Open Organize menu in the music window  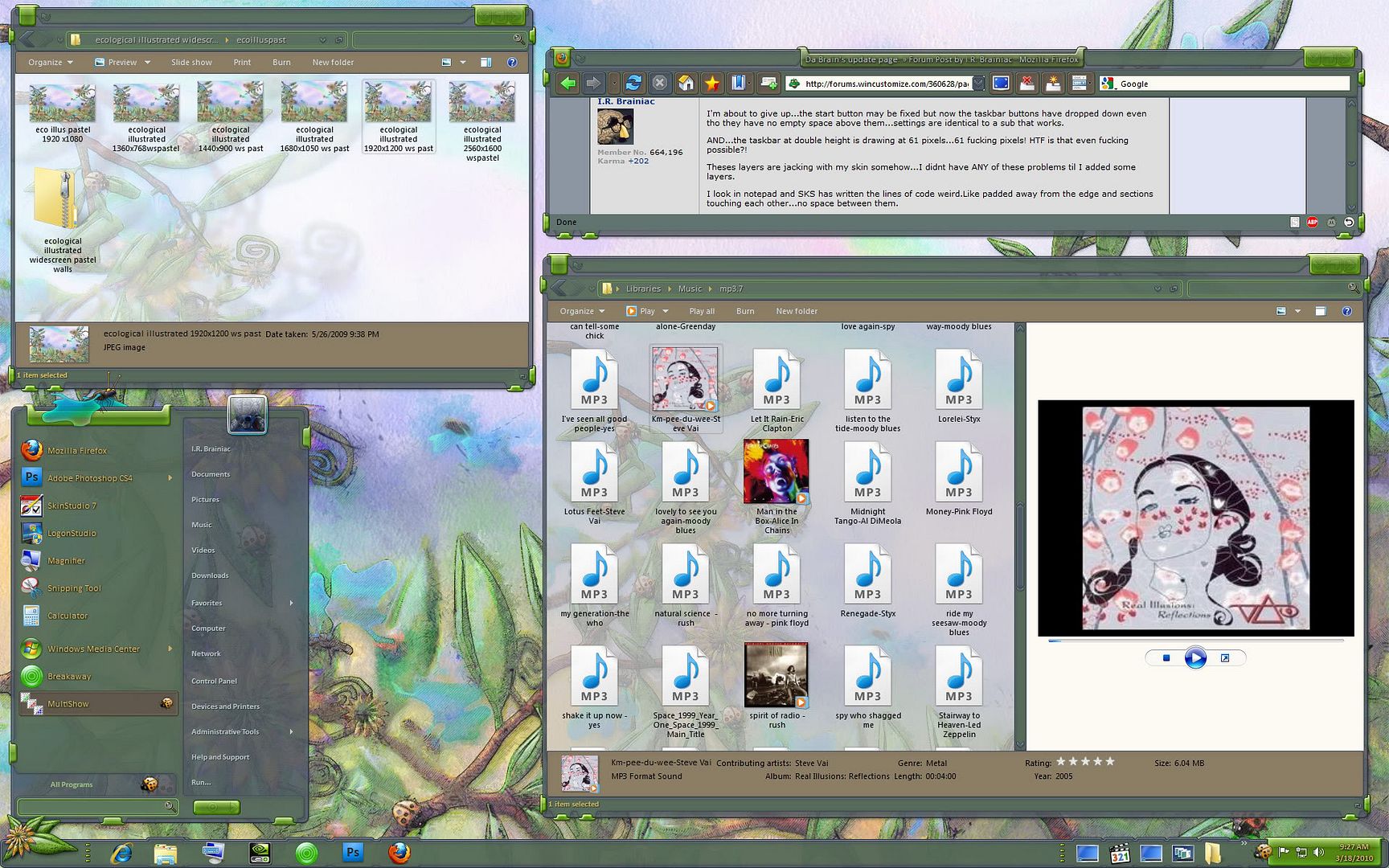(582, 311)
